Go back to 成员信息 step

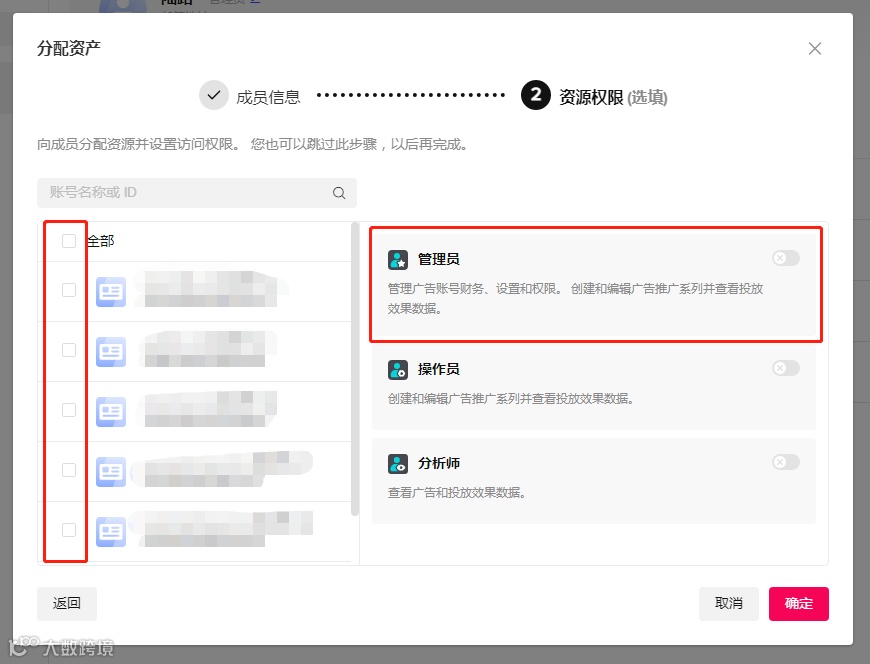250,96
